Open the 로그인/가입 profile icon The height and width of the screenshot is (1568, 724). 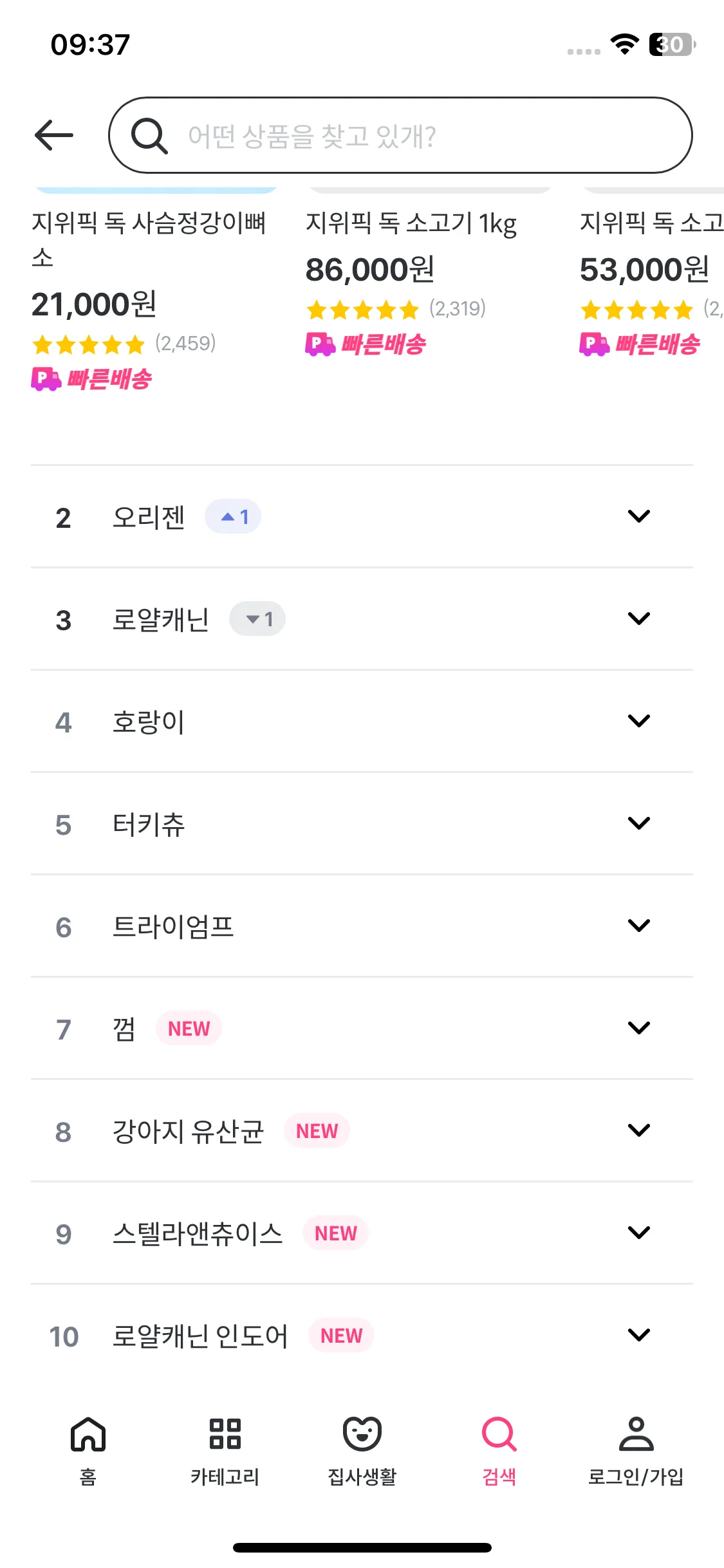coord(636,1434)
